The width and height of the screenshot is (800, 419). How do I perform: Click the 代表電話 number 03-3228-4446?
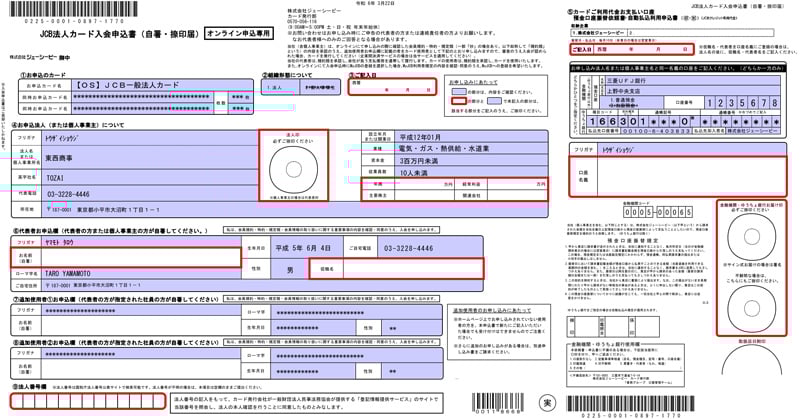click(68, 194)
